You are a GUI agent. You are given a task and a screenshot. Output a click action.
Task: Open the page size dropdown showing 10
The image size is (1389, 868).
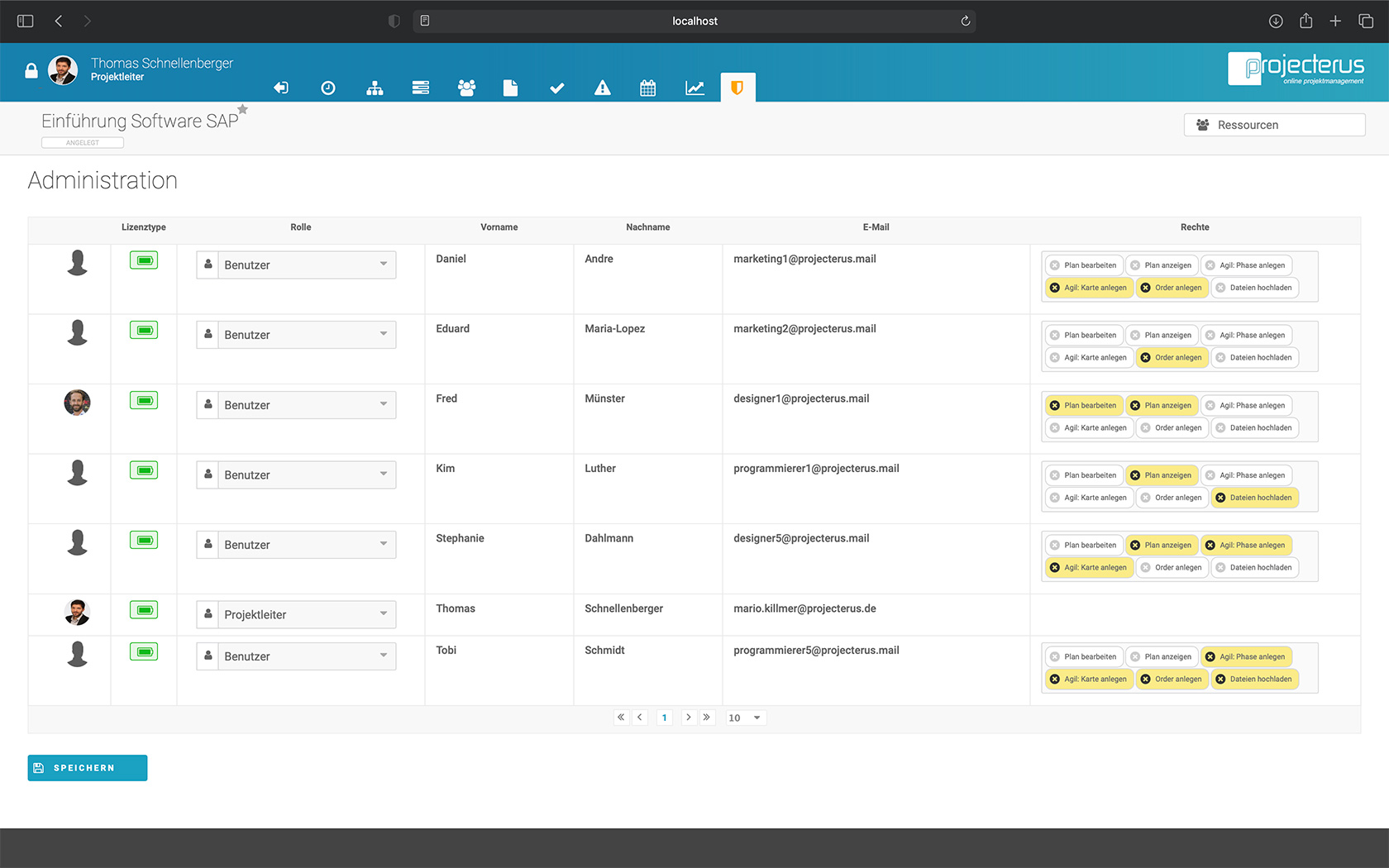click(745, 718)
